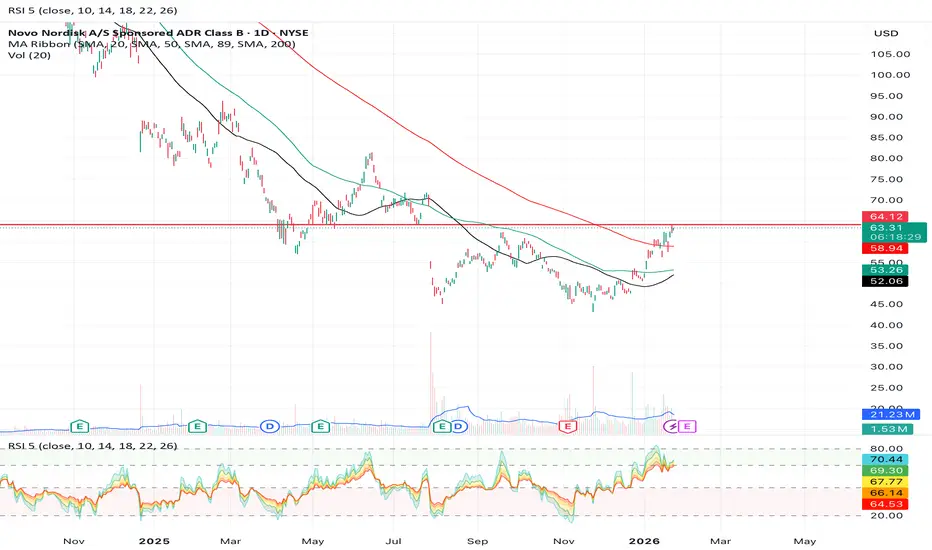Click the Jul label on time axis

pos(393,541)
